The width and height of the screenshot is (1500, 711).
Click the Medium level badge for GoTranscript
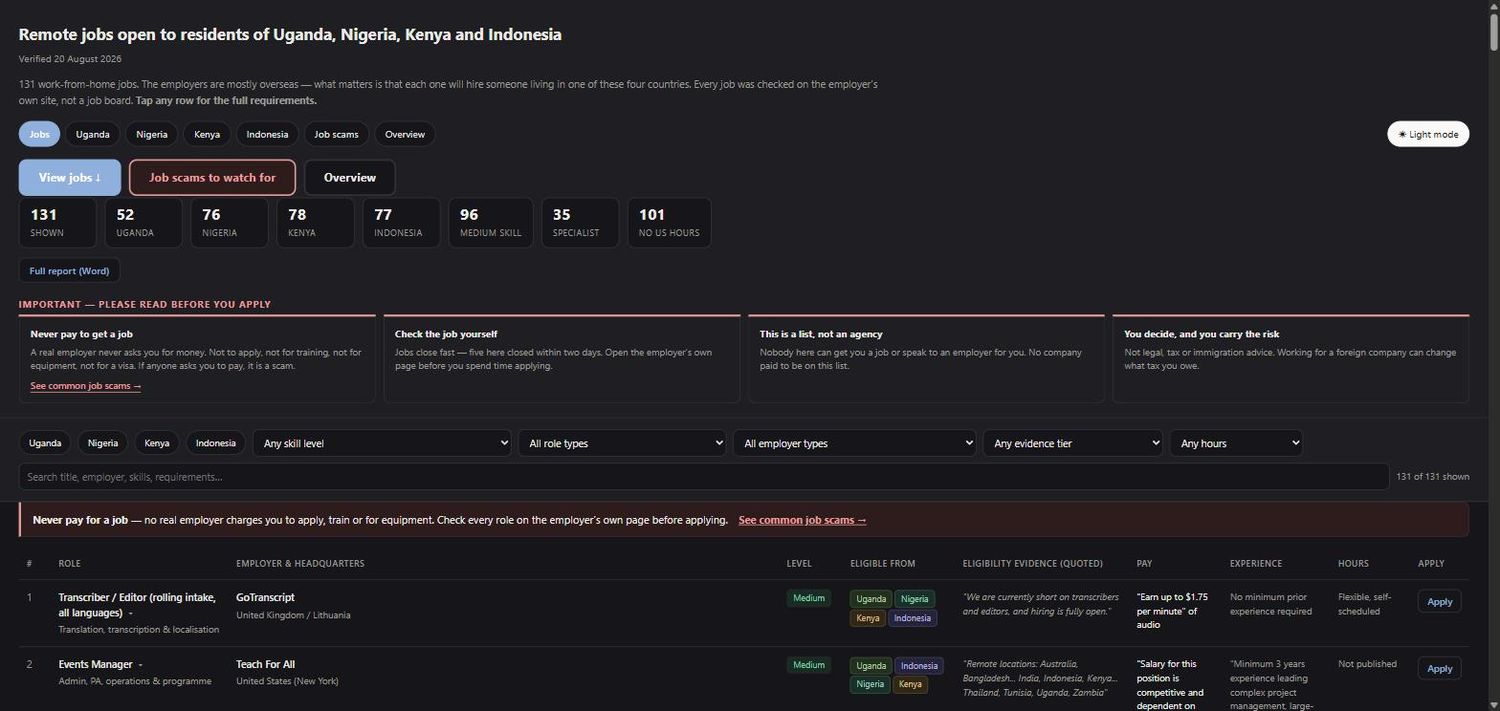point(808,598)
